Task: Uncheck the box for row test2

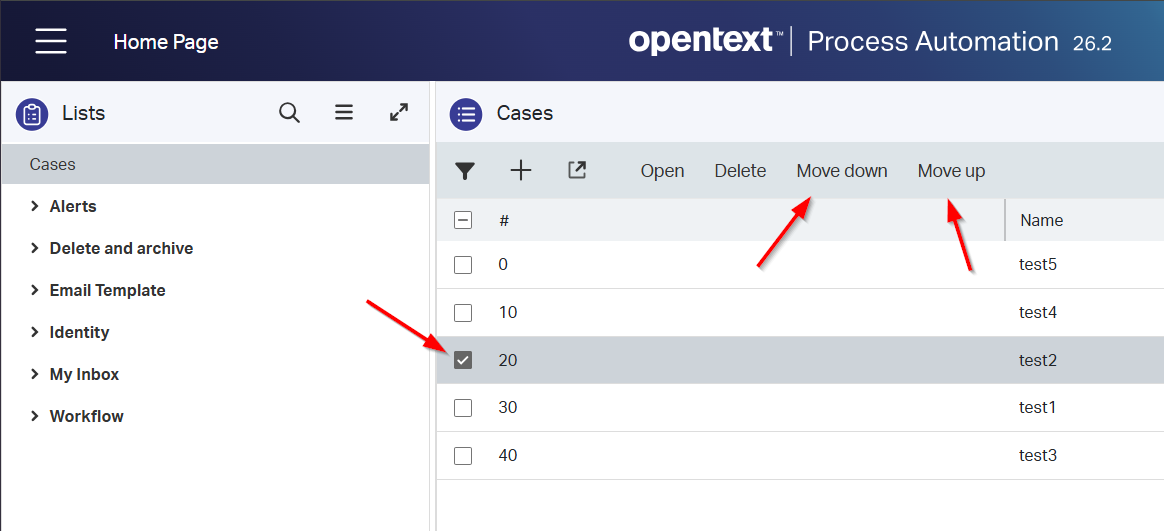Action: [462, 360]
